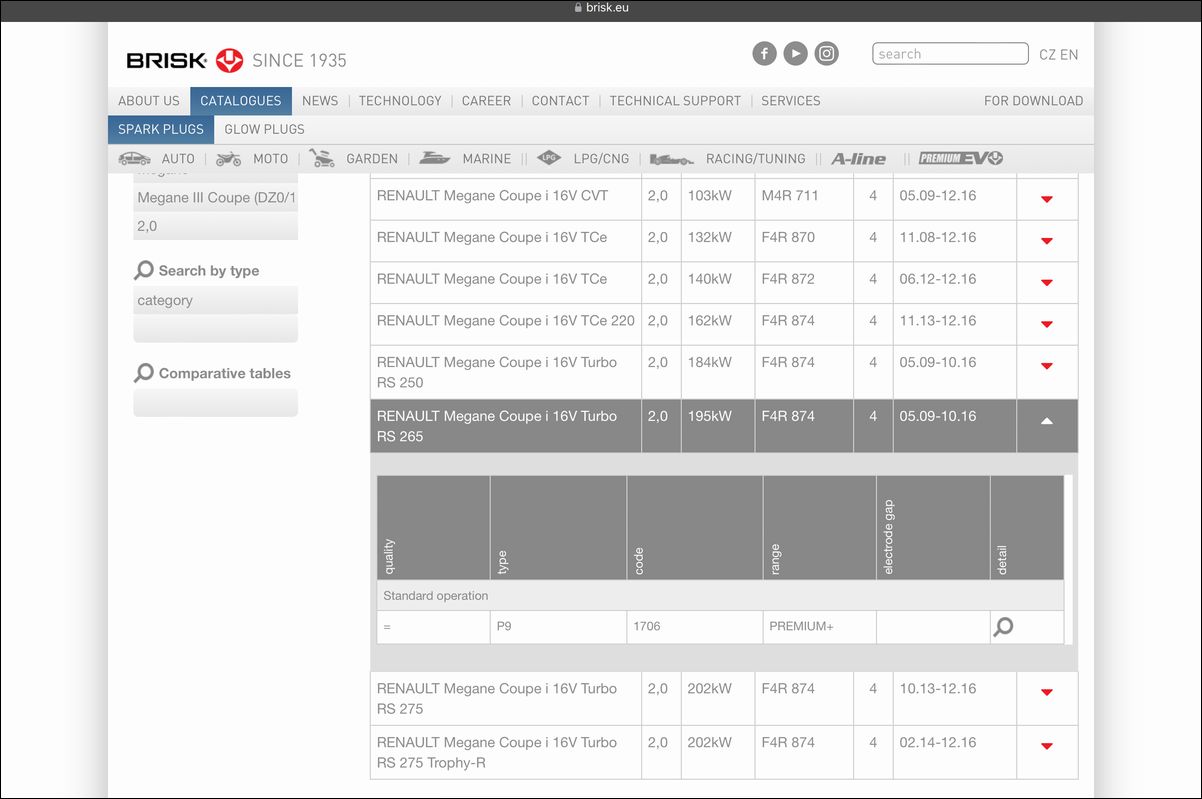The height and width of the screenshot is (799, 1202).
Task: Switch to the SPARK PLUGS tab
Action: [161, 129]
